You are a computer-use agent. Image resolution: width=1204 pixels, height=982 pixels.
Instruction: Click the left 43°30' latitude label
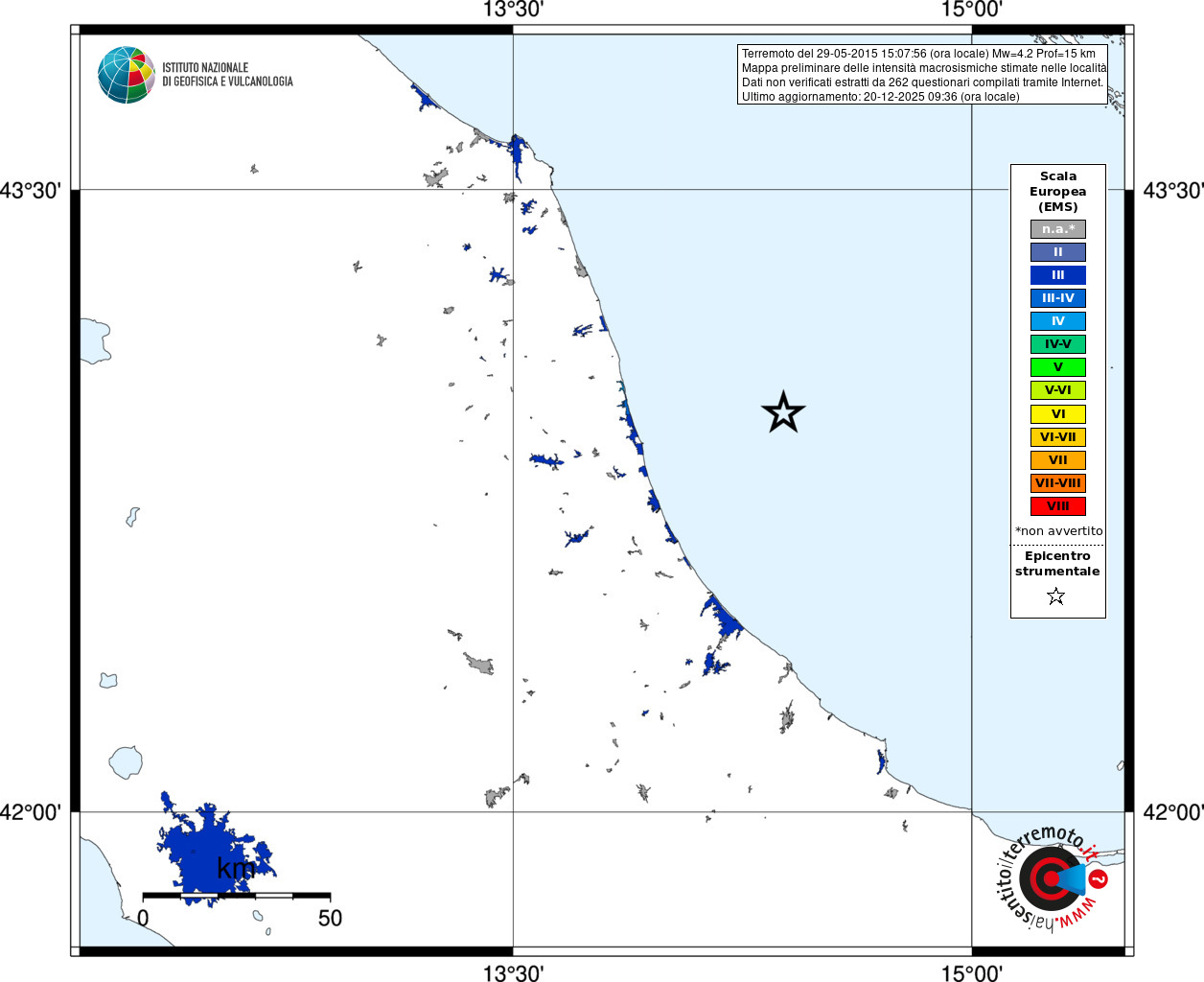click(30, 190)
